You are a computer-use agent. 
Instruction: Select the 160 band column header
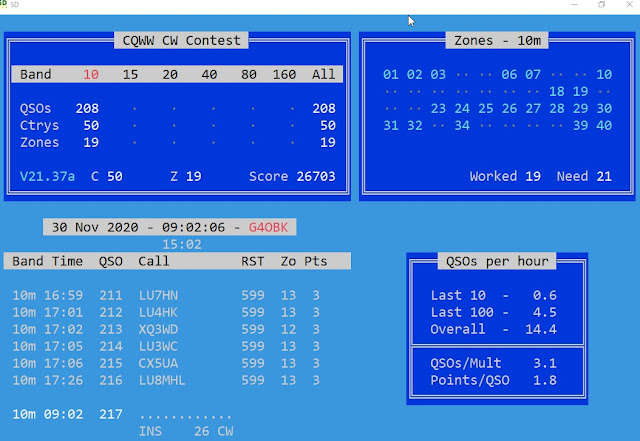pyautogui.click(x=284, y=74)
